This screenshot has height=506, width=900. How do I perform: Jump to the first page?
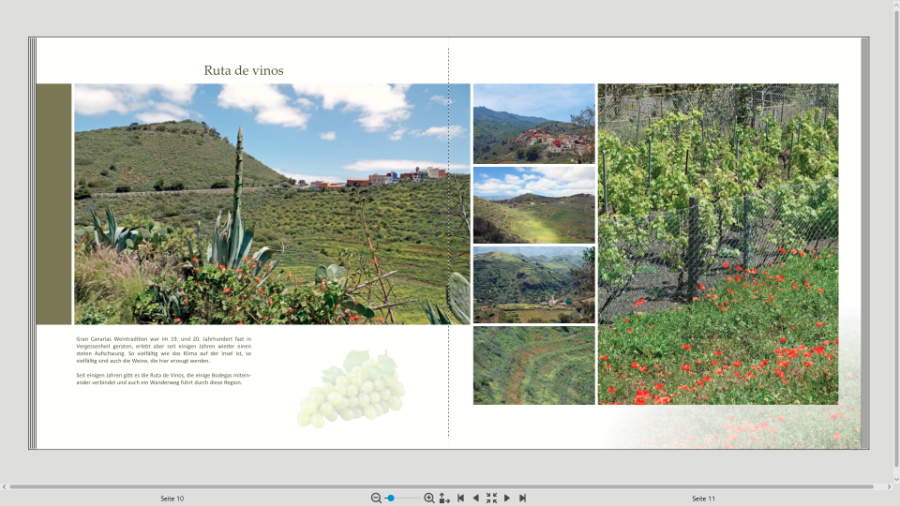click(x=460, y=498)
